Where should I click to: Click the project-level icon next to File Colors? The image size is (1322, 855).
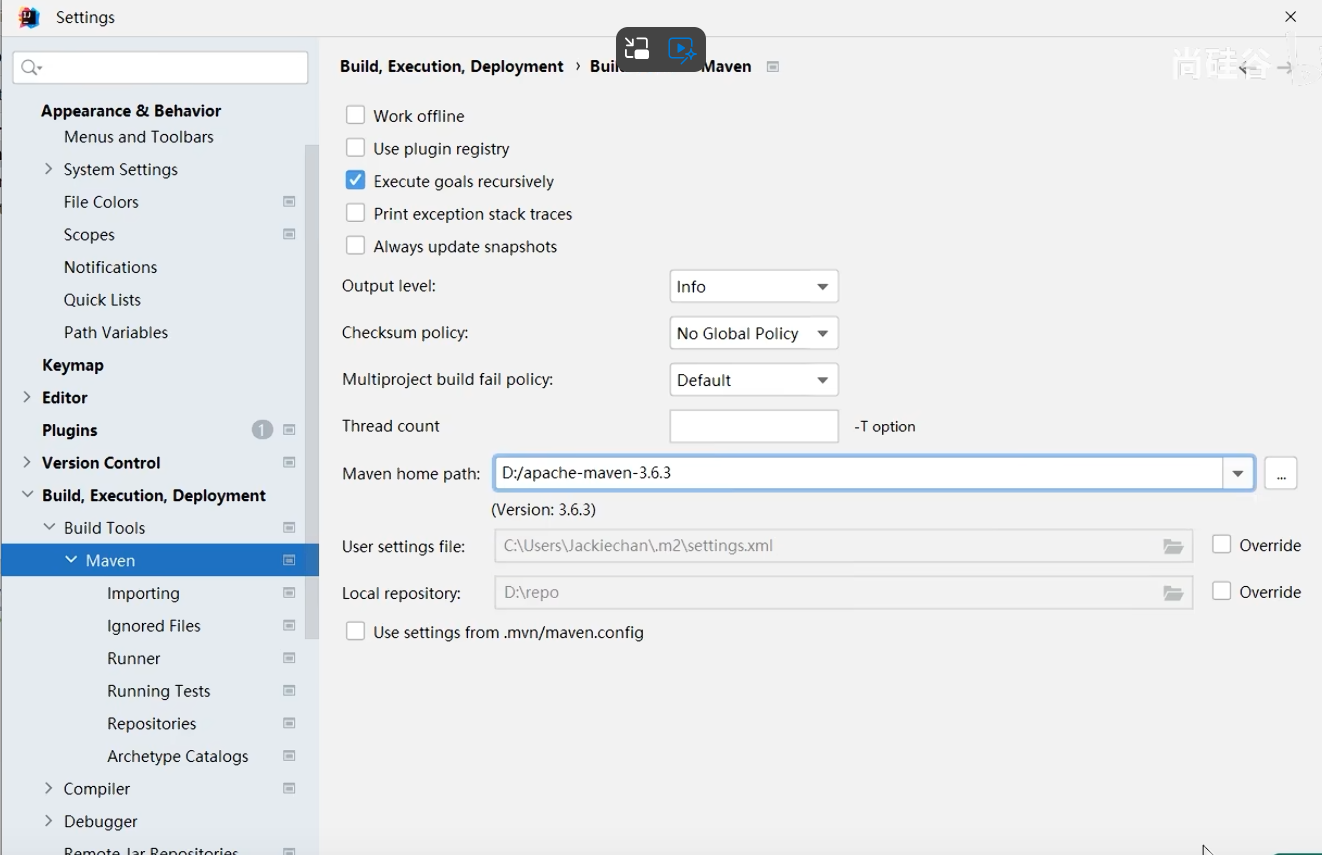(x=289, y=202)
